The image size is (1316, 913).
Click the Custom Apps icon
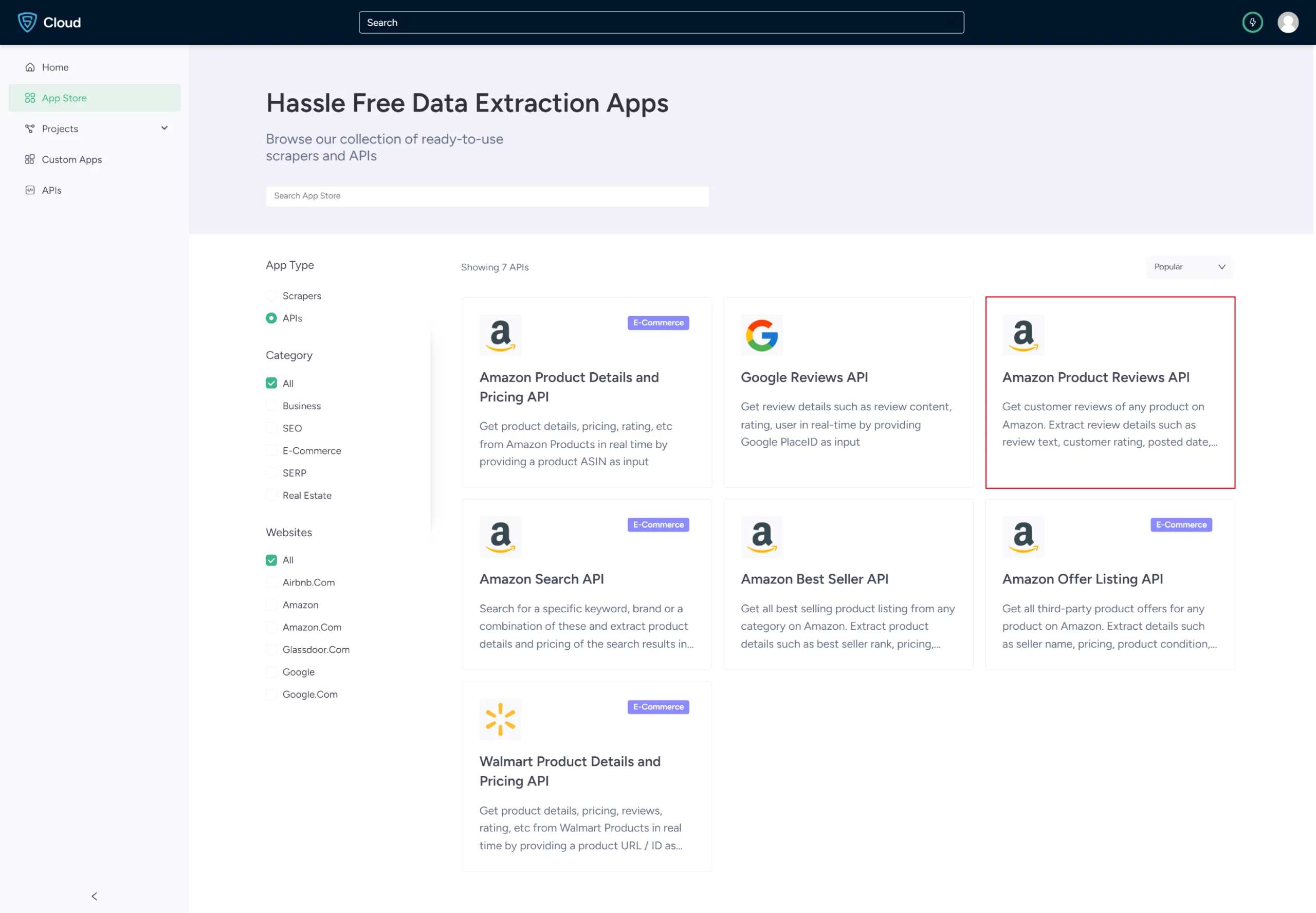tap(30, 159)
